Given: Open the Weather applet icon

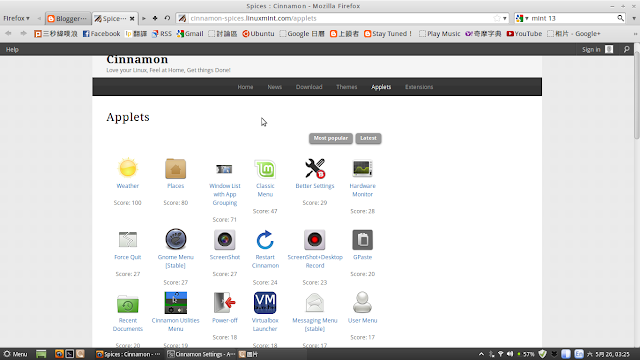Looking at the screenshot, I should click(x=128, y=168).
